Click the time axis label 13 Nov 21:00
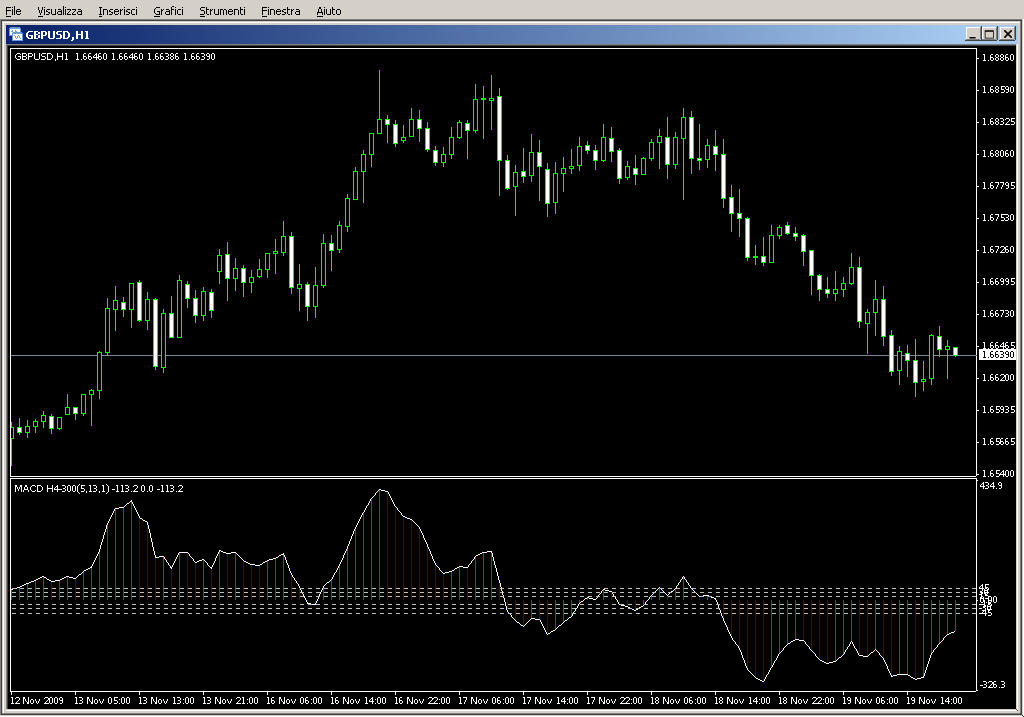This screenshot has height=717, width=1024. (x=230, y=701)
